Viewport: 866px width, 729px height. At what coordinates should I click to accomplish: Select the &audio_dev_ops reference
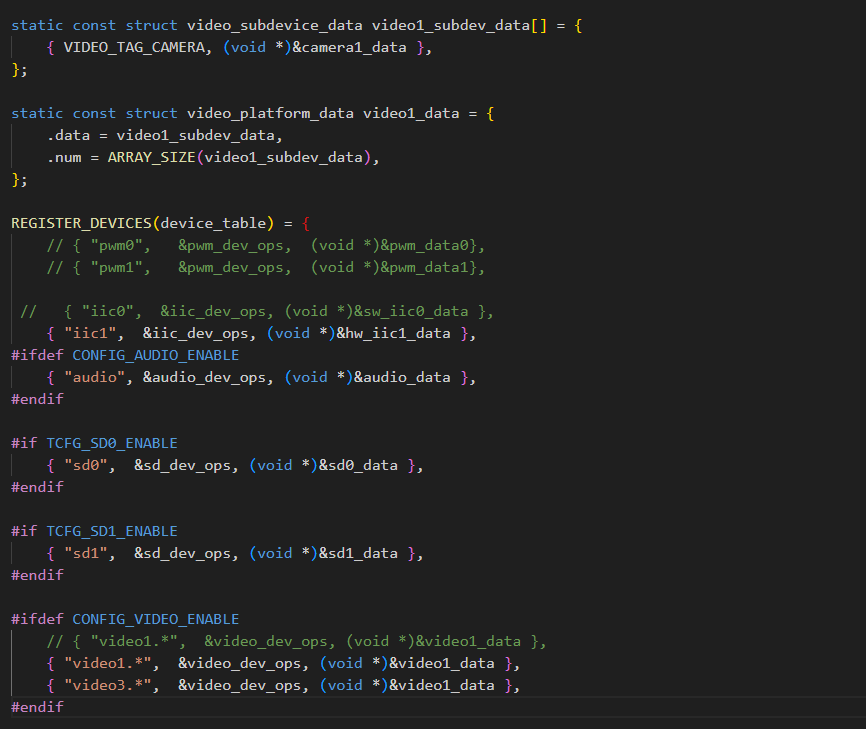[x=204, y=378]
